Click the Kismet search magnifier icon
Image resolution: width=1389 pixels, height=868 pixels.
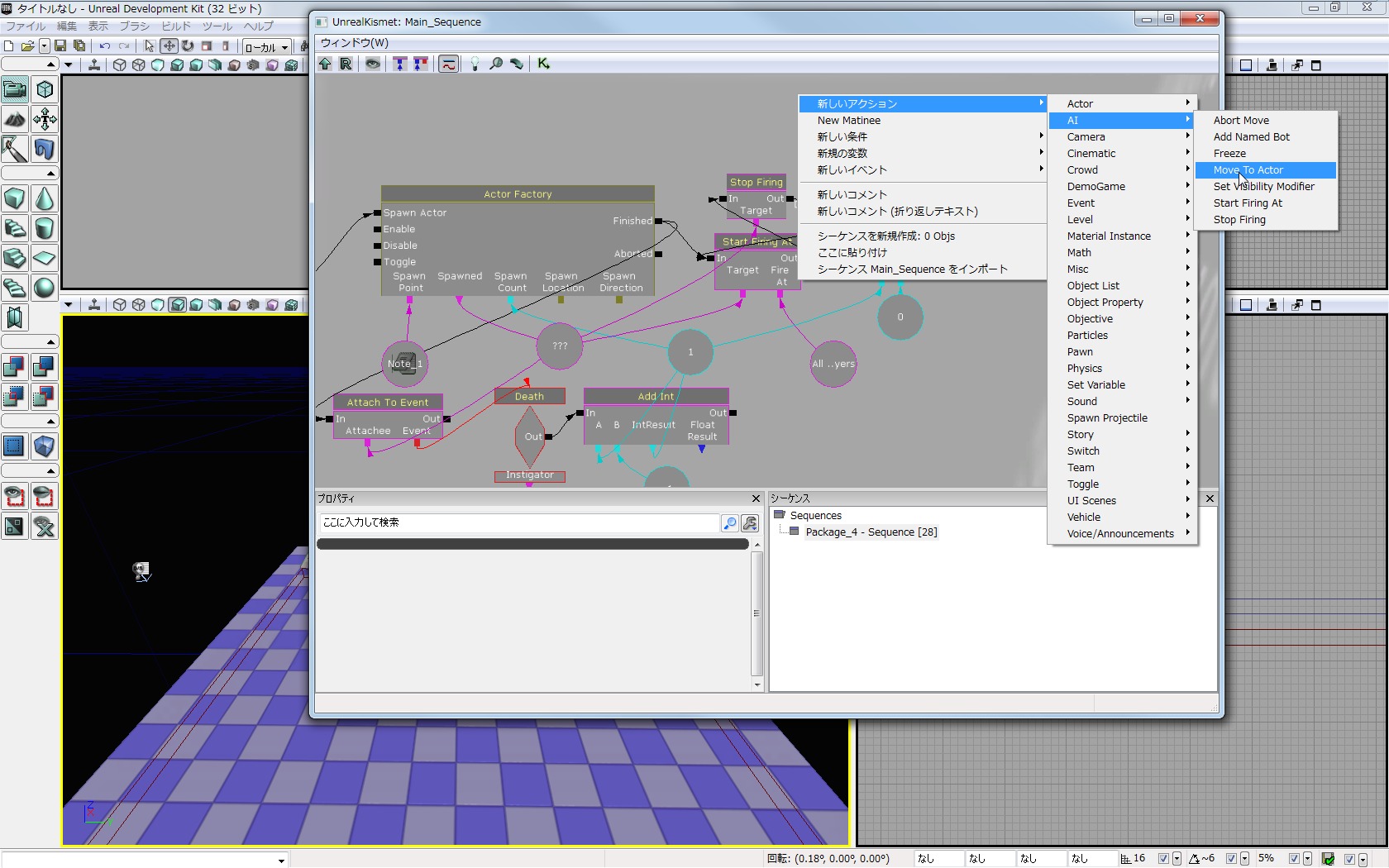point(496,64)
